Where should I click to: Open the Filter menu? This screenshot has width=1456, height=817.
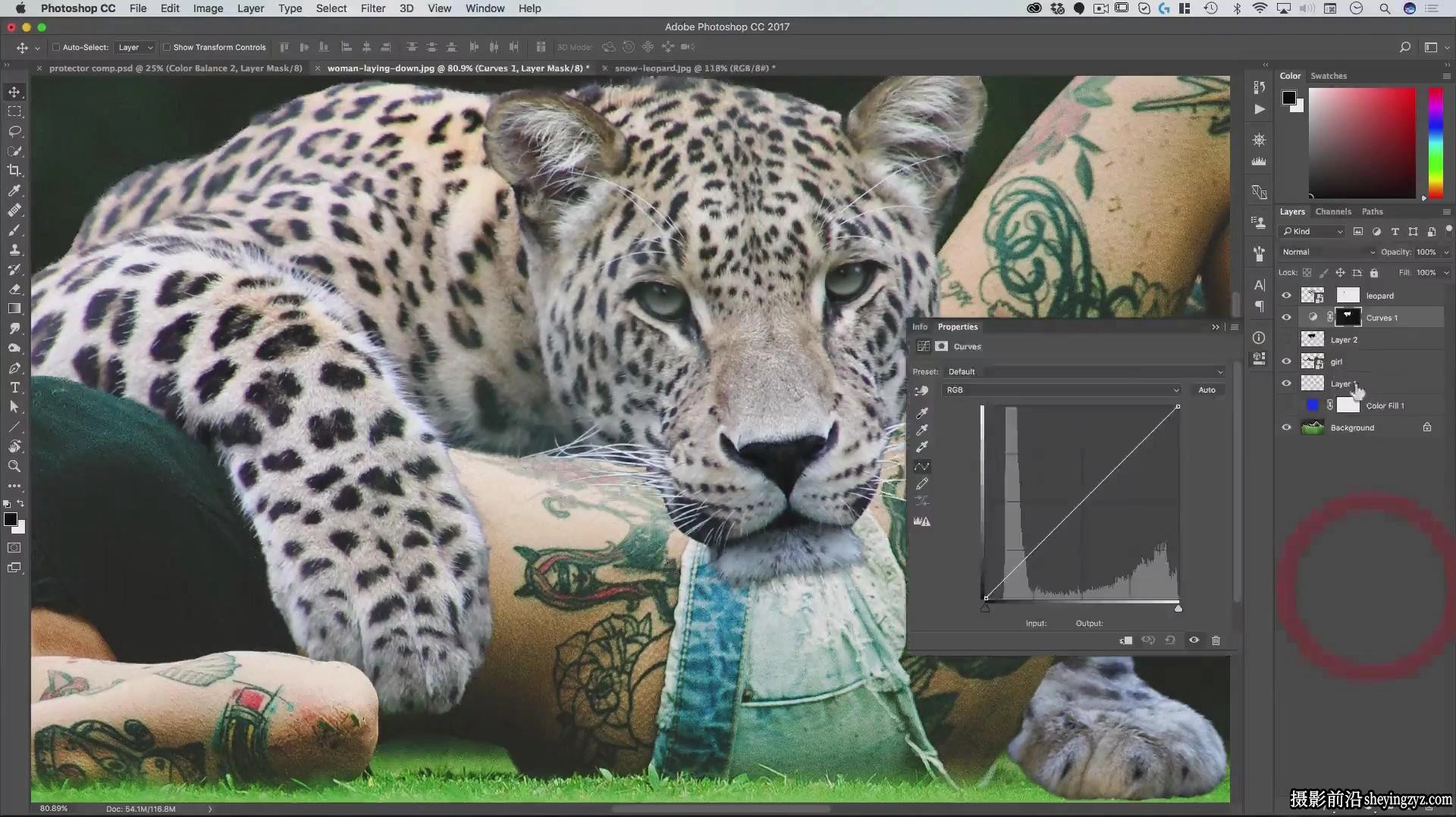tap(372, 8)
